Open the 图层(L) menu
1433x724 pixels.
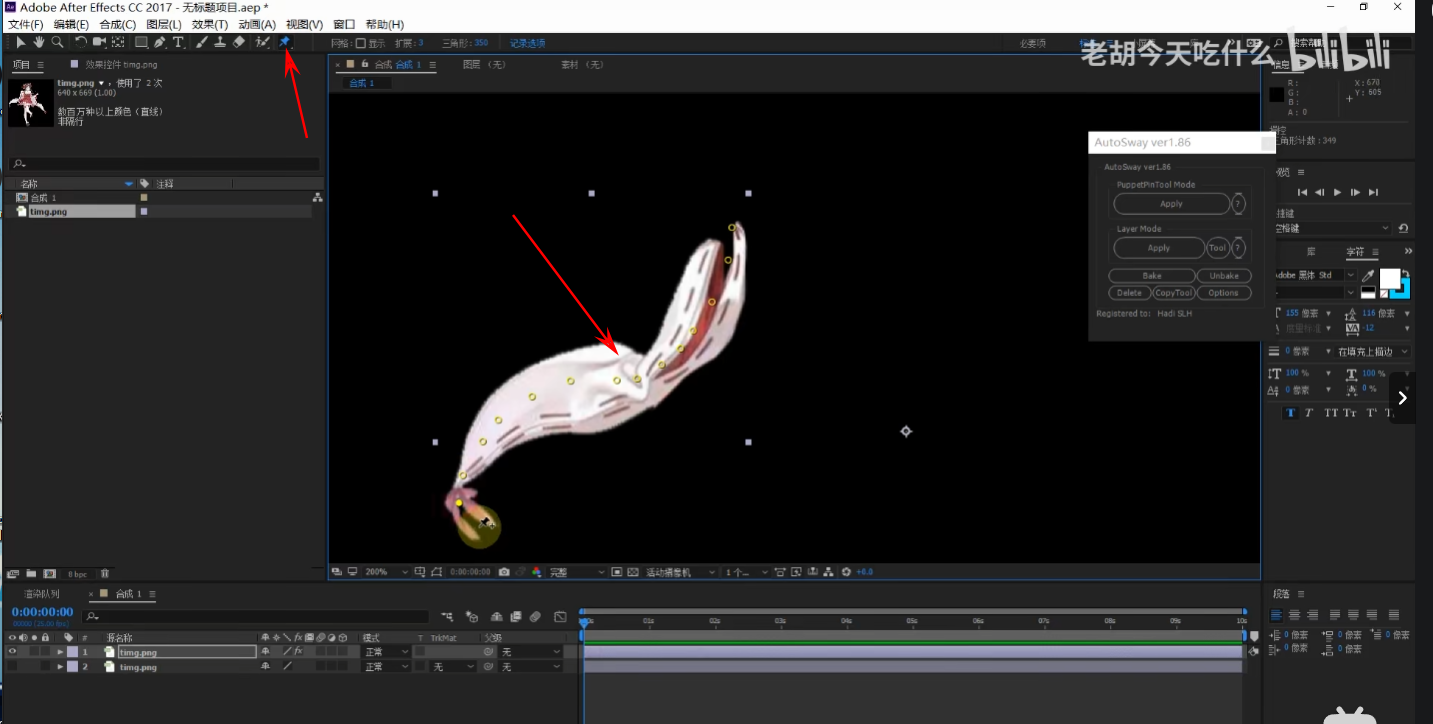coord(164,24)
